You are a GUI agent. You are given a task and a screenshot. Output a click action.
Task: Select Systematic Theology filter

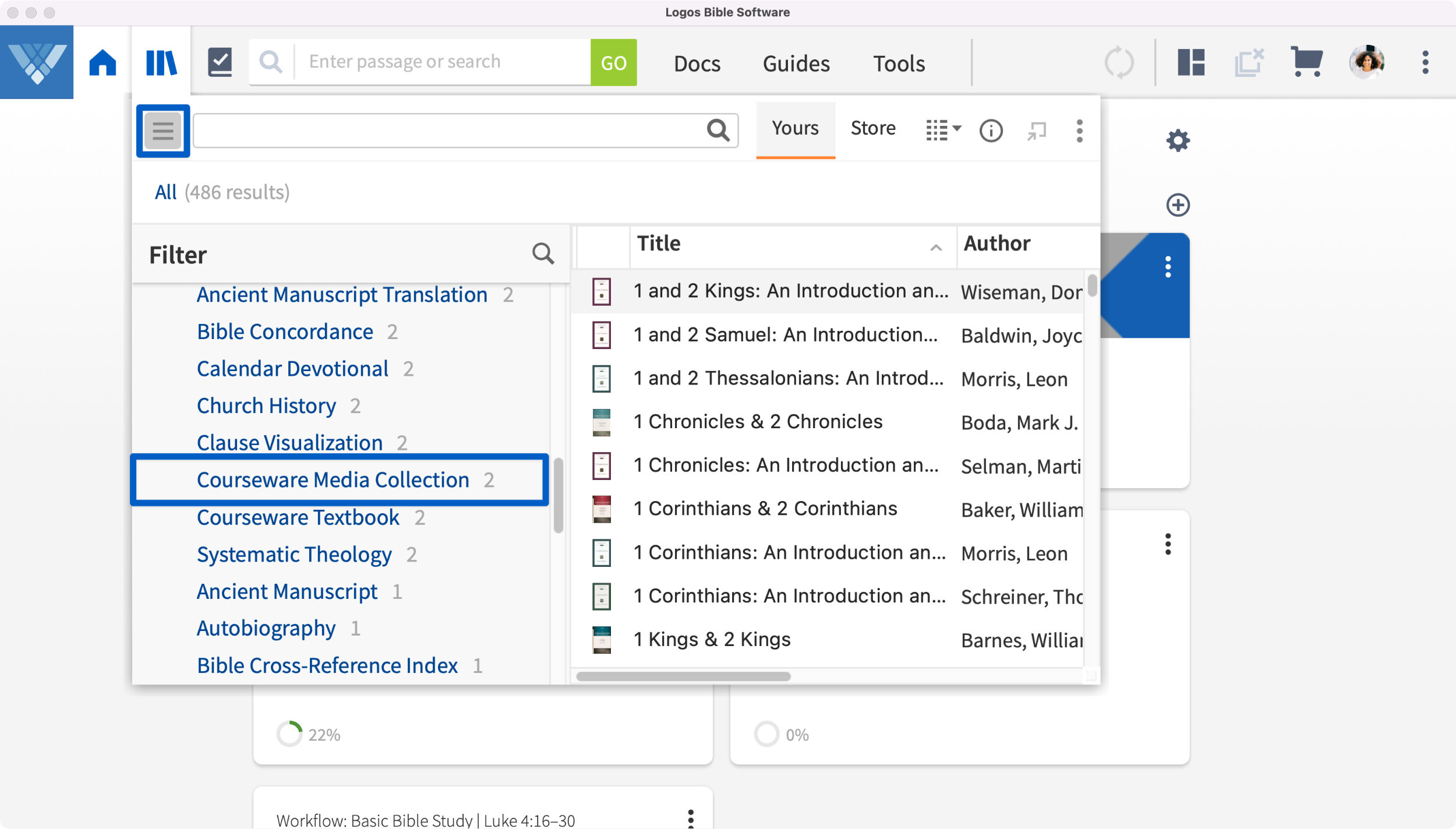click(x=294, y=555)
